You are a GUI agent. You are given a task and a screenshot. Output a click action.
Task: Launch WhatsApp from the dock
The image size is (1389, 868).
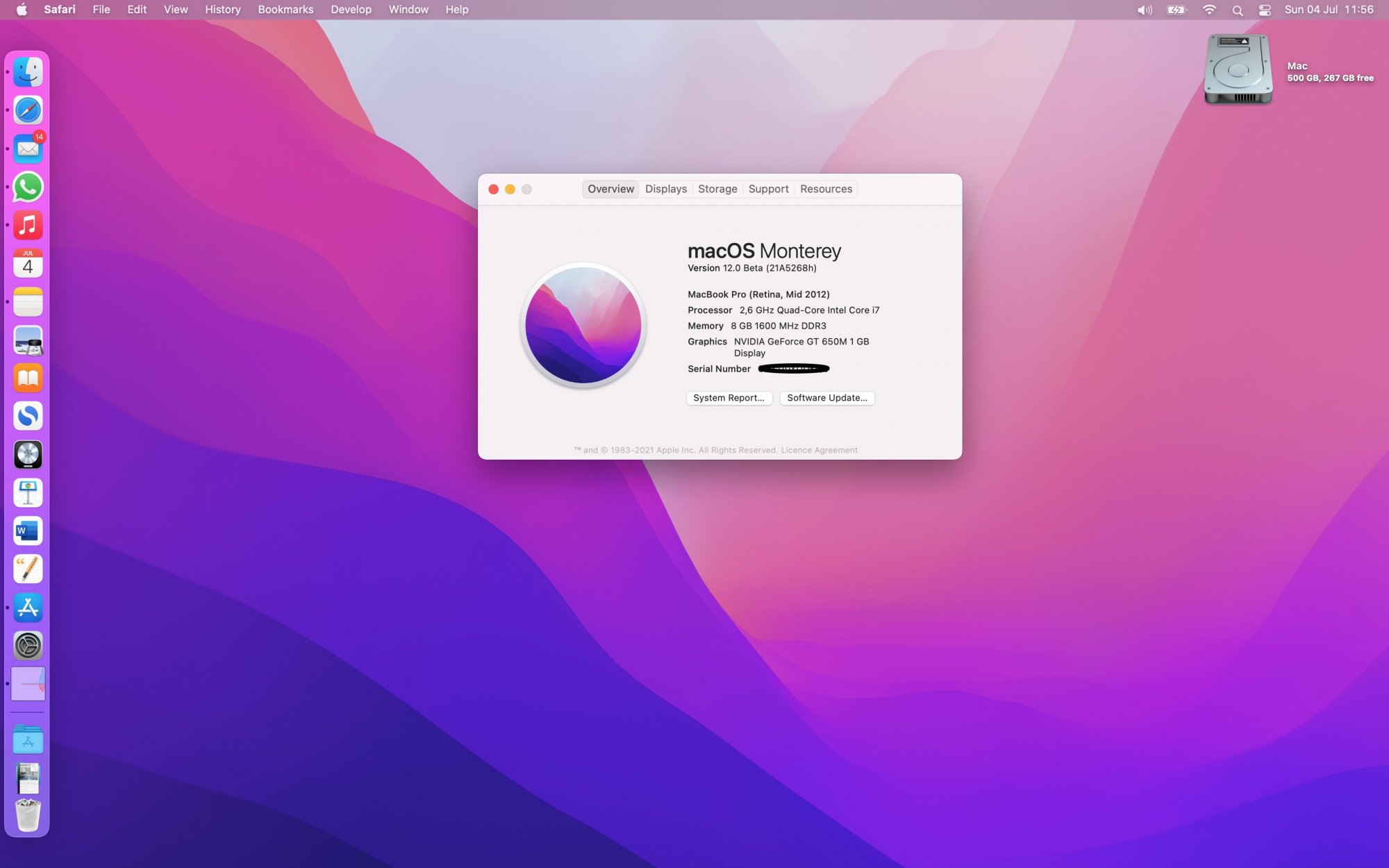pyautogui.click(x=28, y=187)
